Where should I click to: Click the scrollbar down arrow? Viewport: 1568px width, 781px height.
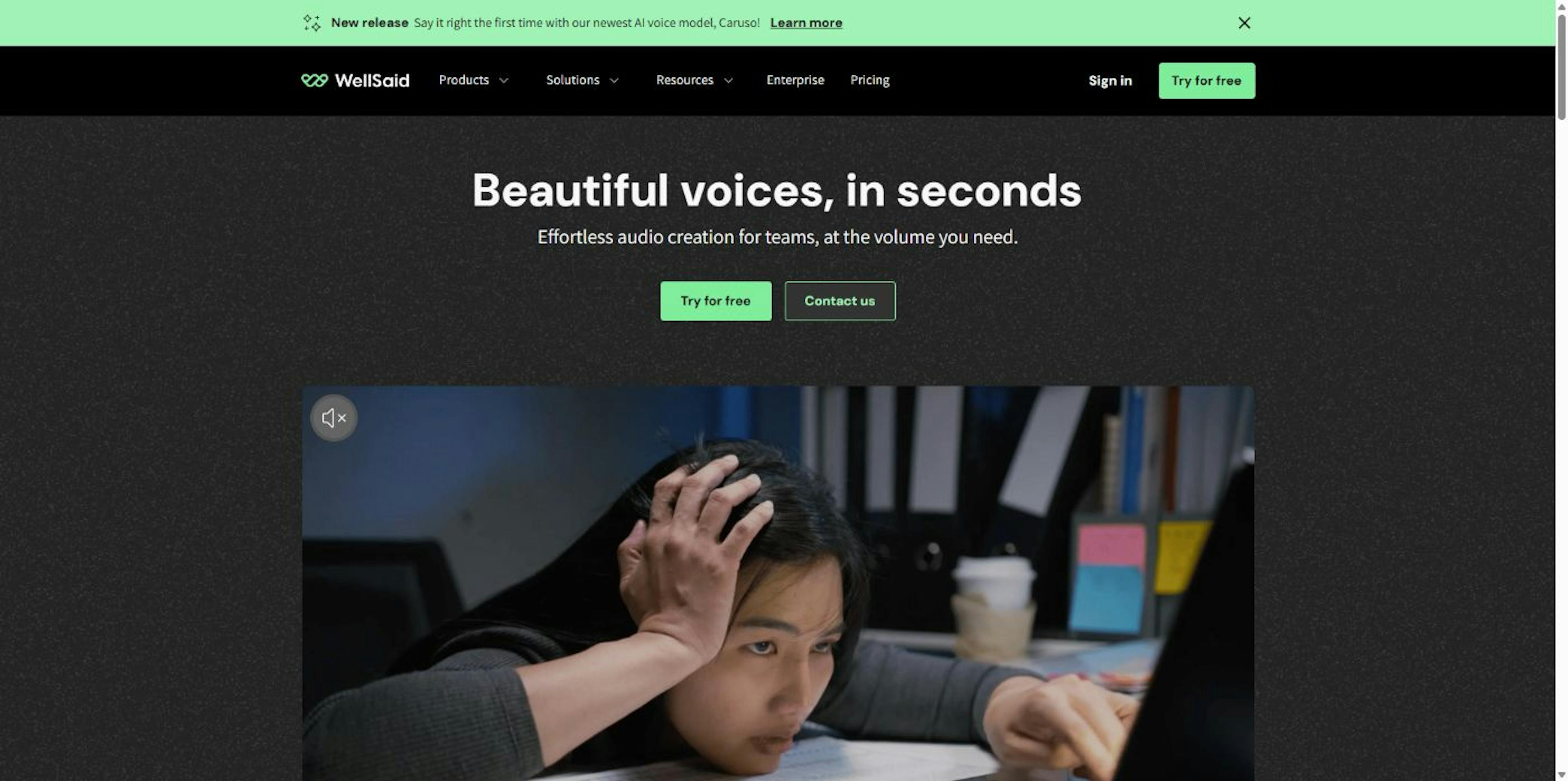[1561, 775]
